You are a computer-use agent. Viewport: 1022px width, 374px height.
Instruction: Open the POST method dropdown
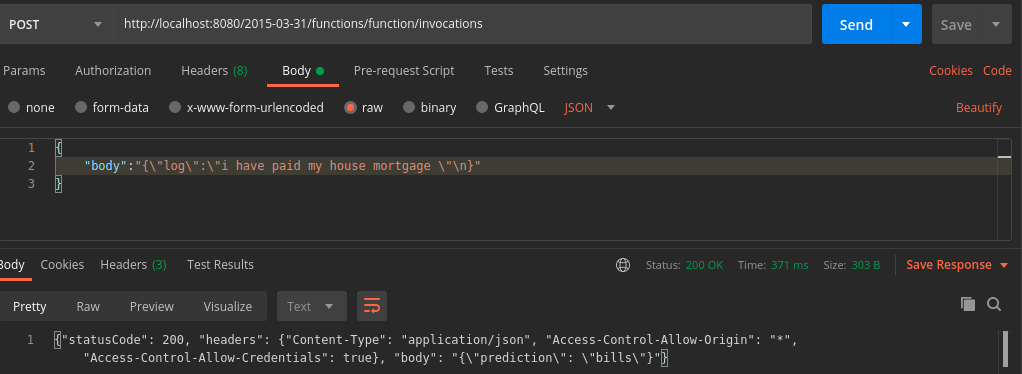55,24
